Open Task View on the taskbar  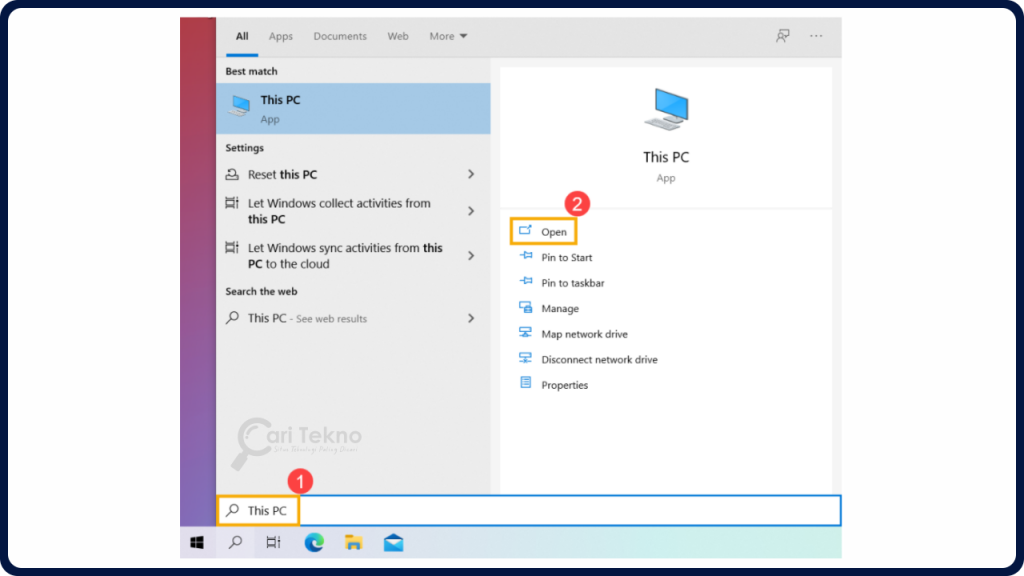(272, 542)
